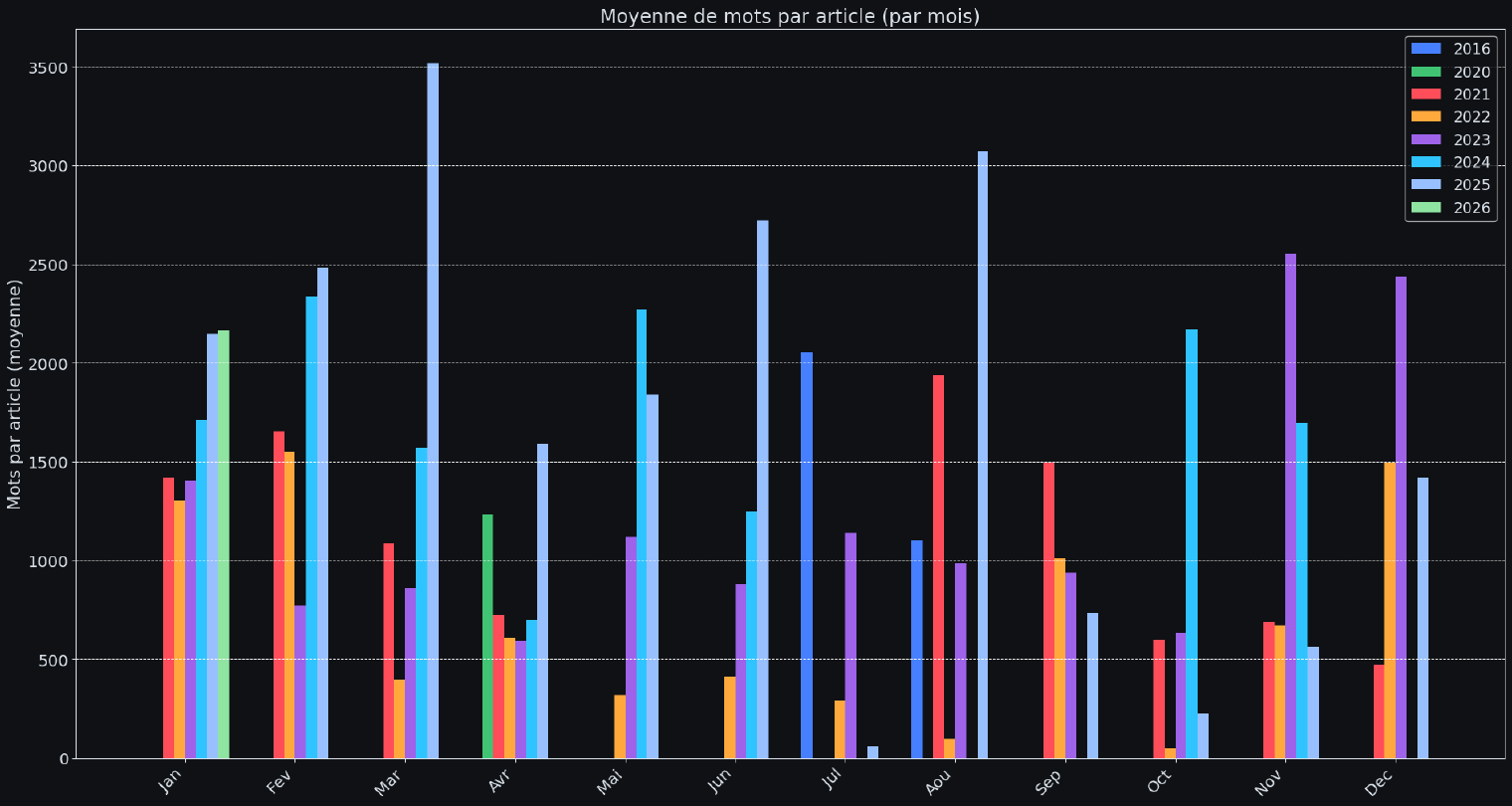Click the 2025 legend label text
This screenshot has height=806, width=1512.
click(x=1471, y=185)
